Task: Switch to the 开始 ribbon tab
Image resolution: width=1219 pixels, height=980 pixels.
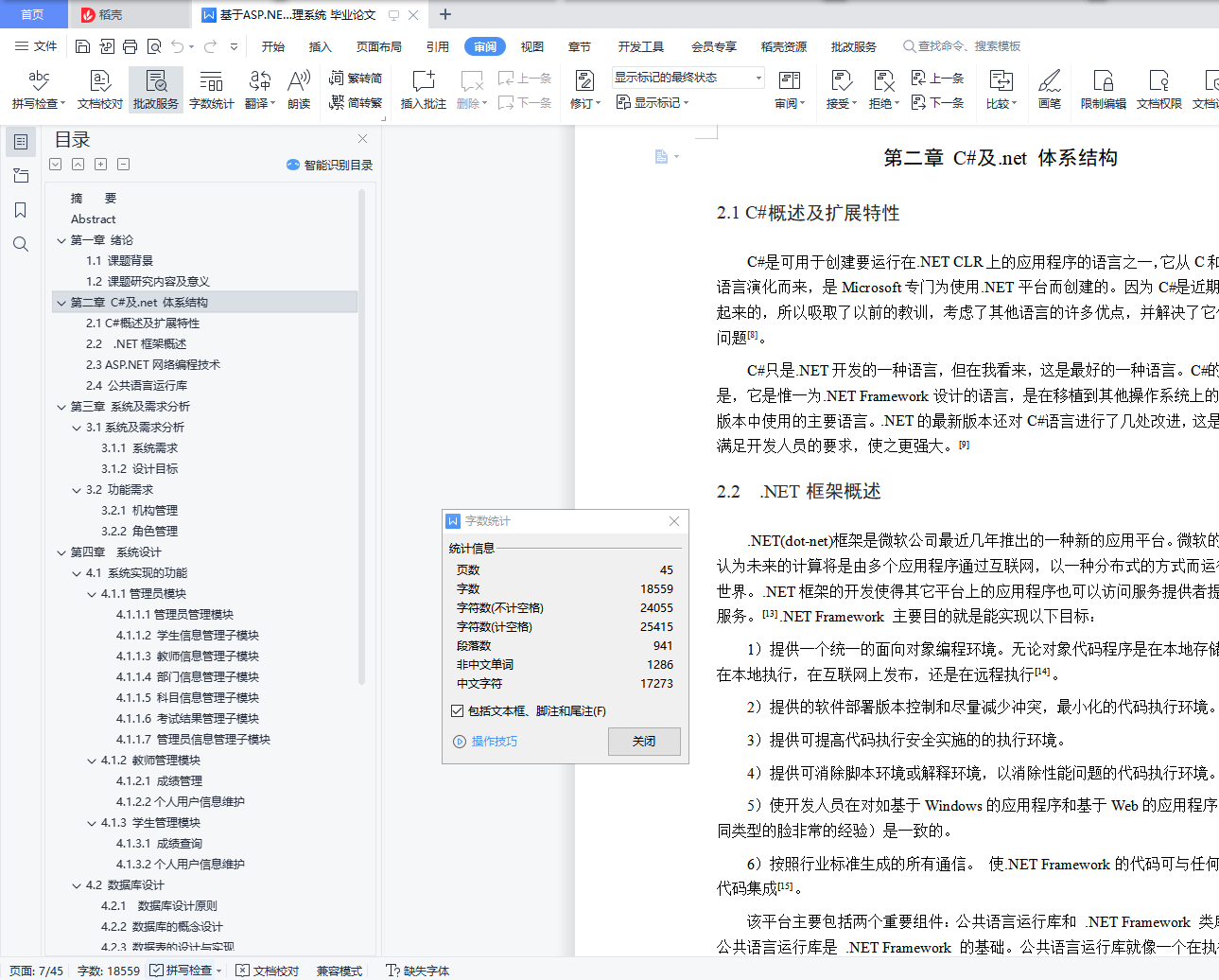Action: pos(273,46)
